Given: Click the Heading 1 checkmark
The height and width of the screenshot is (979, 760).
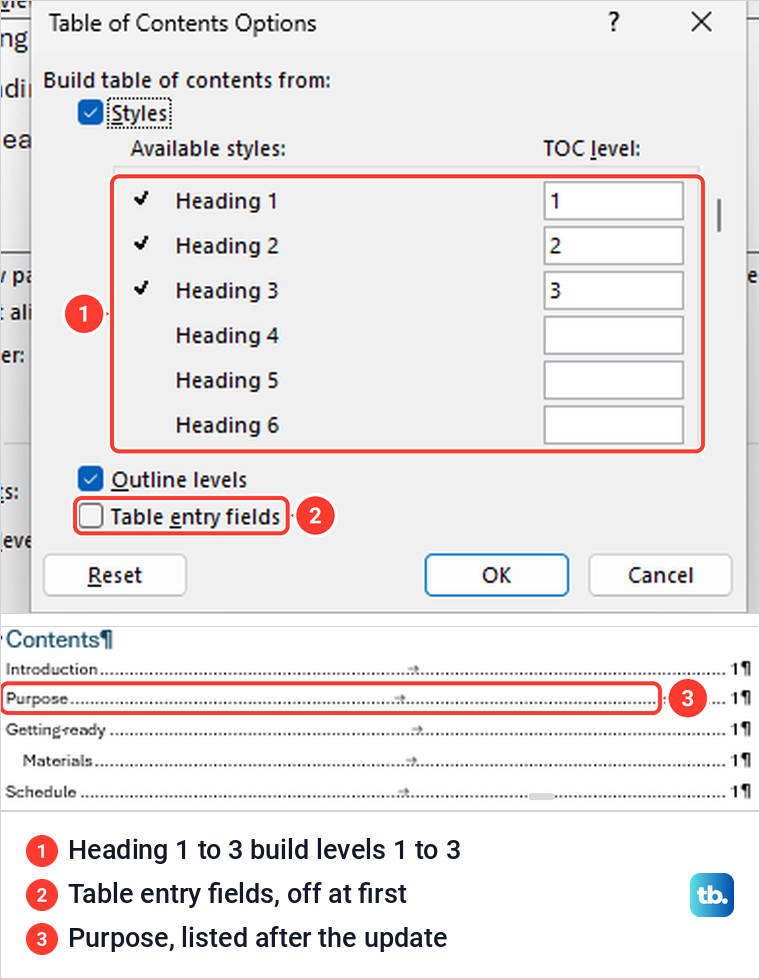Looking at the screenshot, I should [x=142, y=199].
